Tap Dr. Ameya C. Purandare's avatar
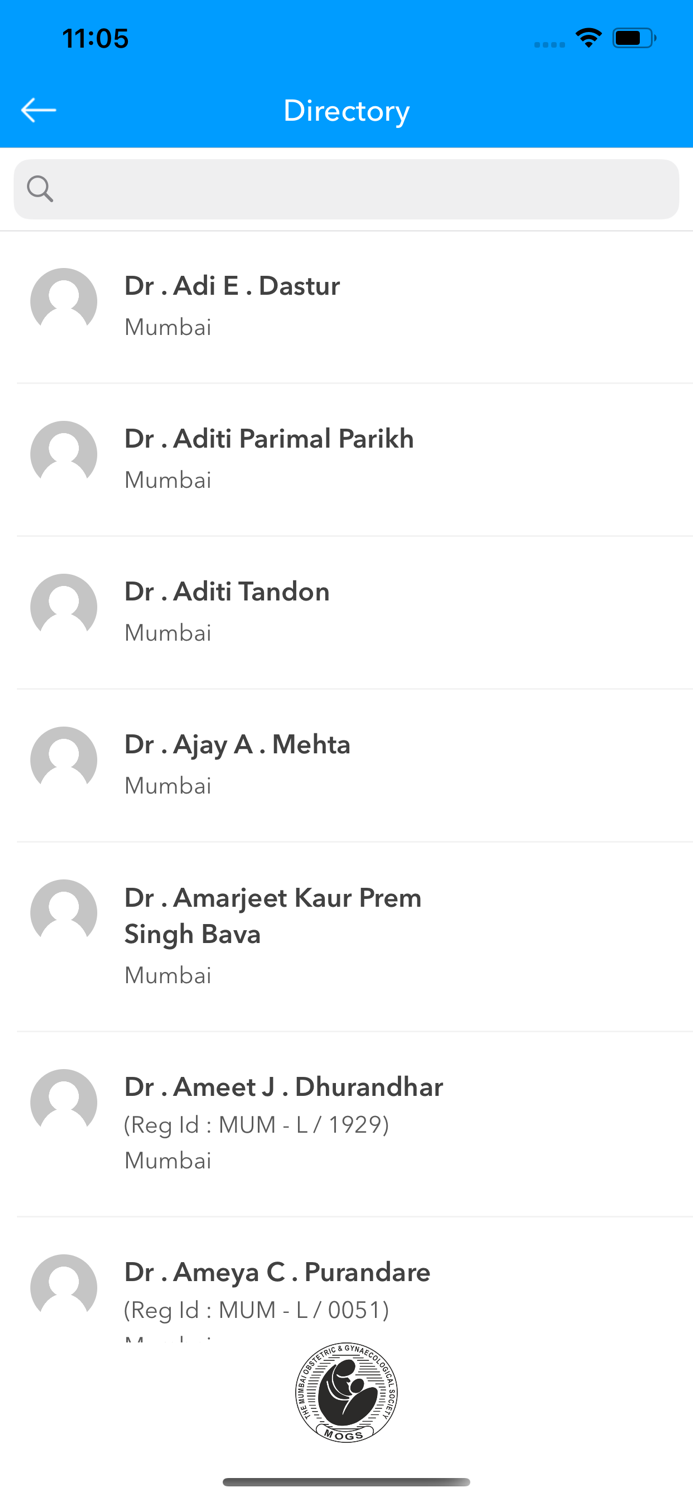Image resolution: width=693 pixels, height=1500 pixels. coord(64,1287)
